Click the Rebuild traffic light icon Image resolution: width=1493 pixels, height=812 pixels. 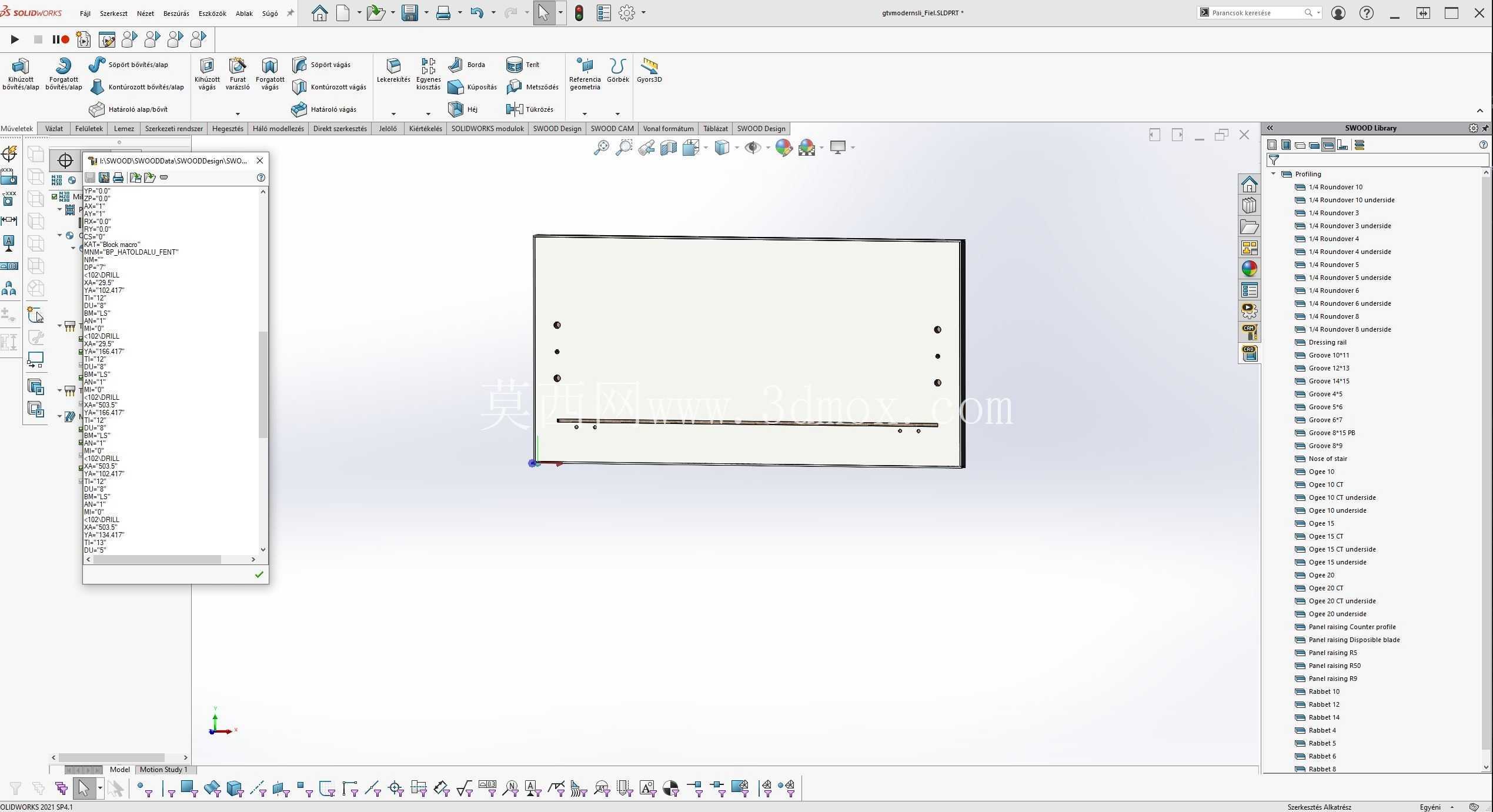point(579,13)
